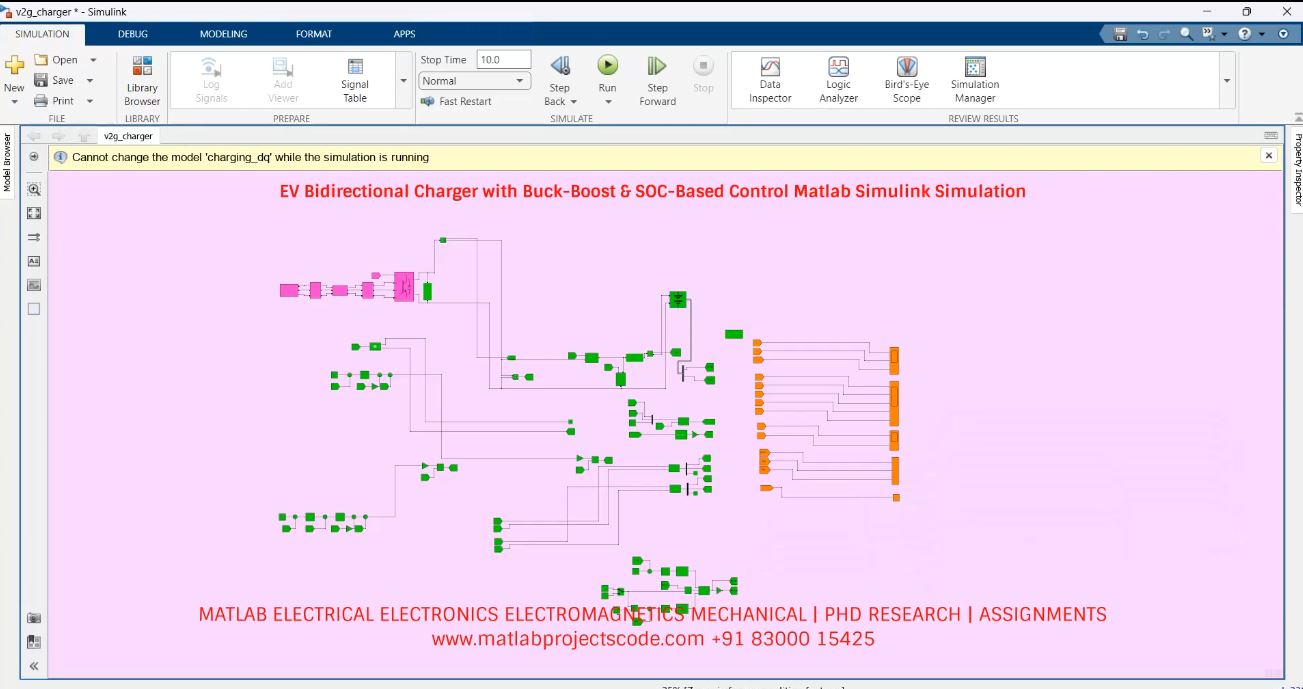Expand the Open dropdown arrow
1303x689 pixels.
tap(93, 61)
